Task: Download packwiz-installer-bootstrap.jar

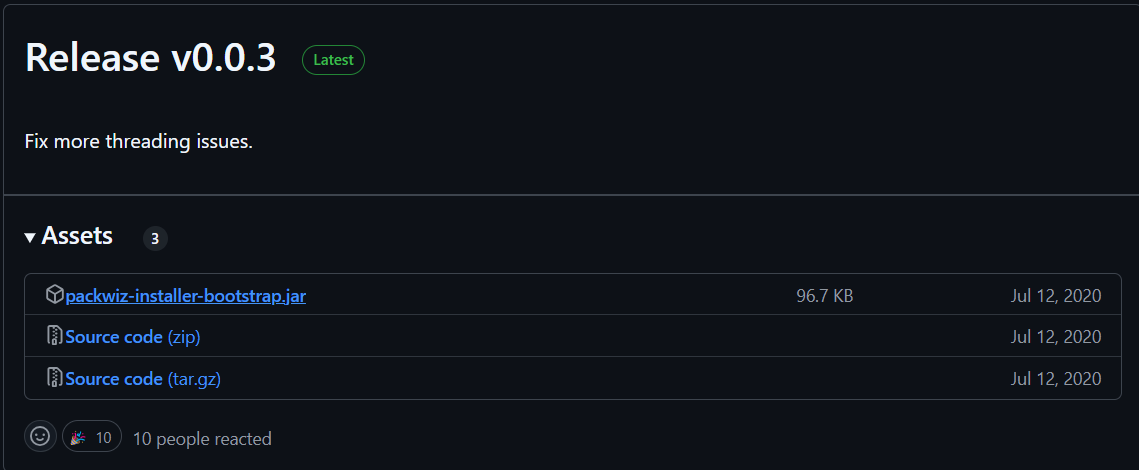Action: click(186, 296)
